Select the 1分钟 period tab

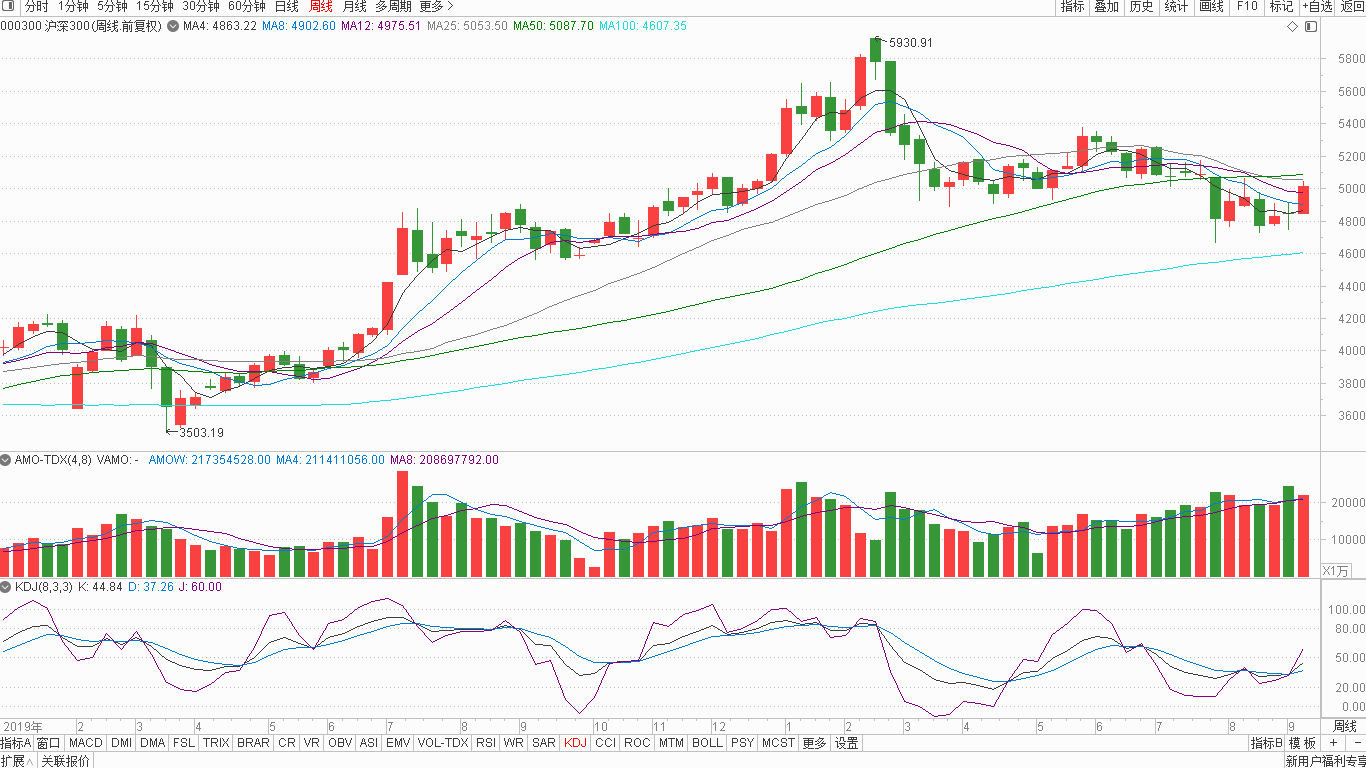[x=73, y=6]
